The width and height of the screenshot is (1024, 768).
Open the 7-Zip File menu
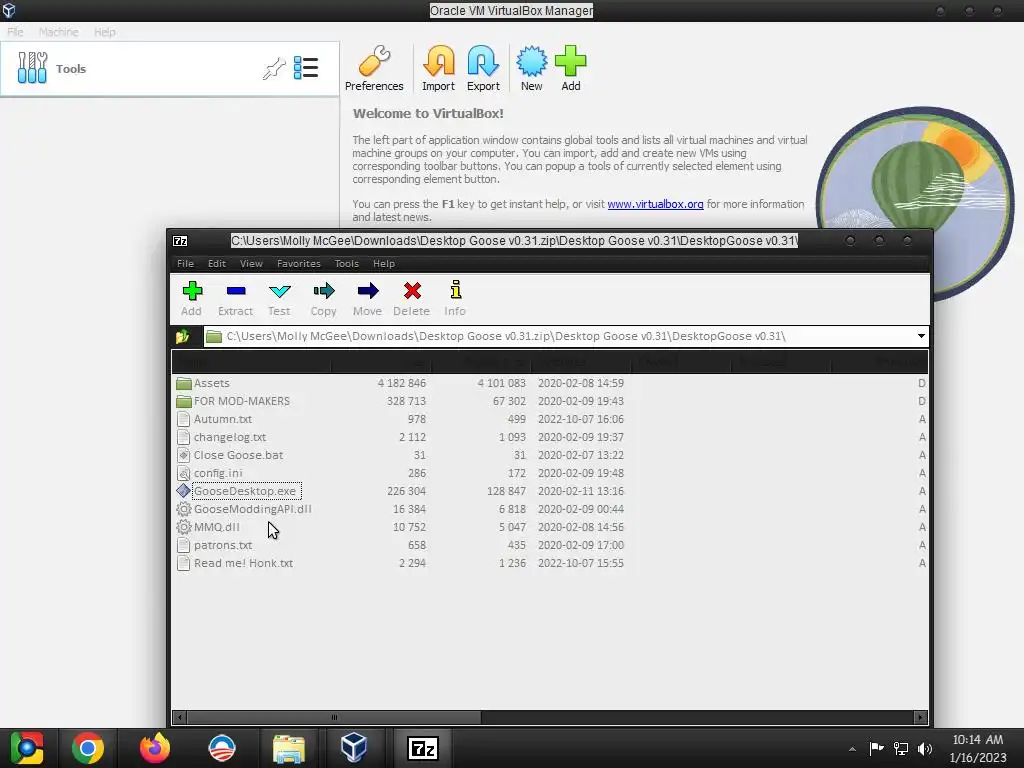pos(185,264)
